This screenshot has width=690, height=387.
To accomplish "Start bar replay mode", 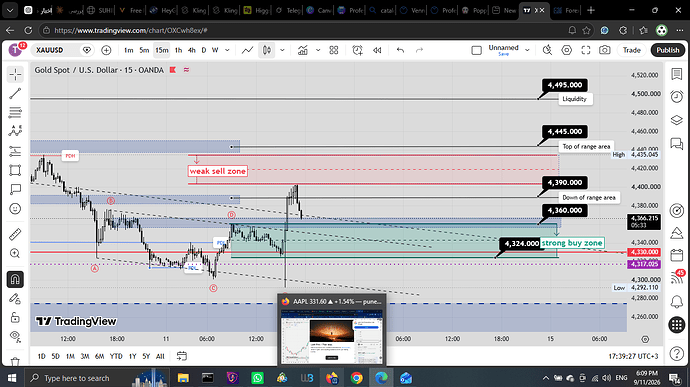I will 377,50.
